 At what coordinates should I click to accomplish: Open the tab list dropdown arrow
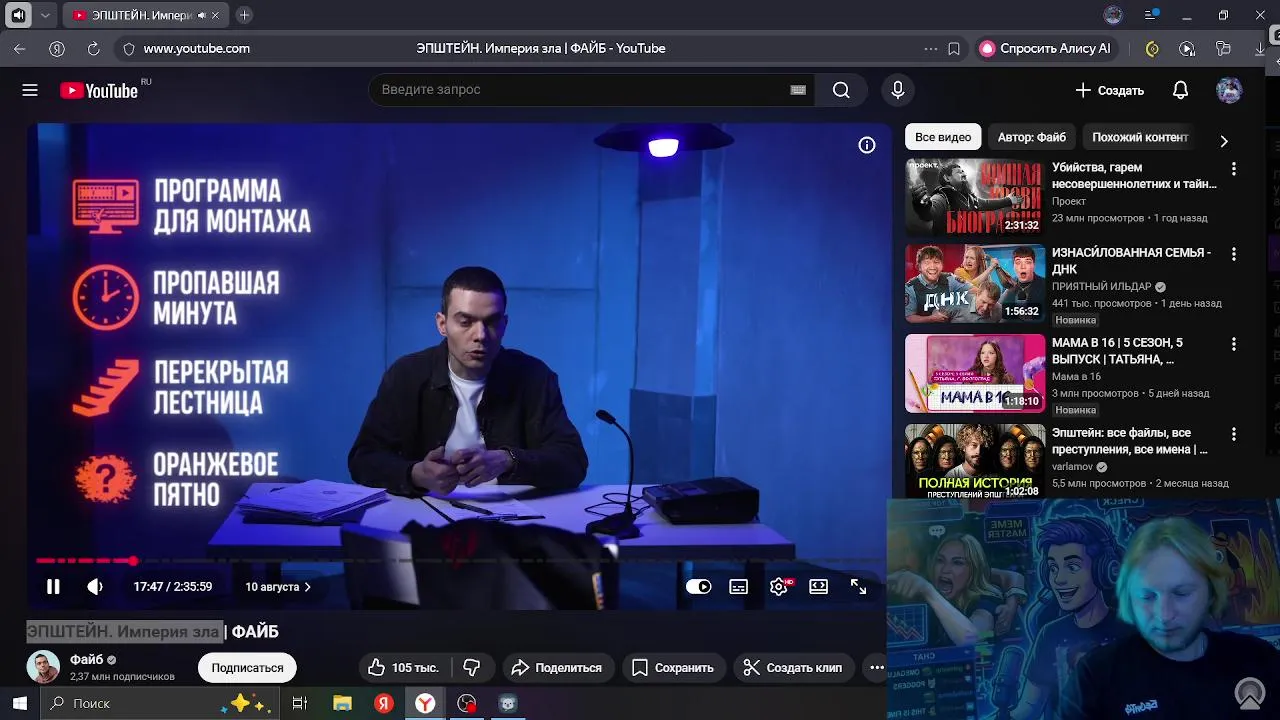pyautogui.click(x=45, y=15)
